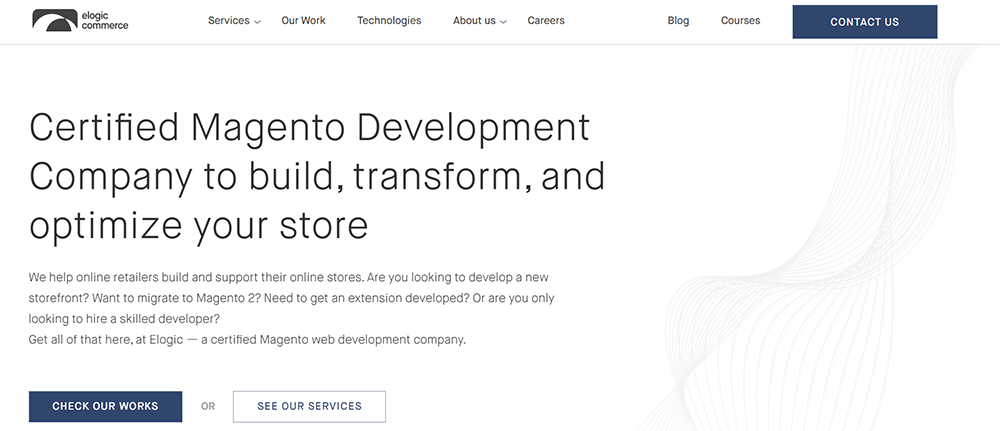The height and width of the screenshot is (431, 1000).
Task: Visit the Careers page
Action: 546,20
